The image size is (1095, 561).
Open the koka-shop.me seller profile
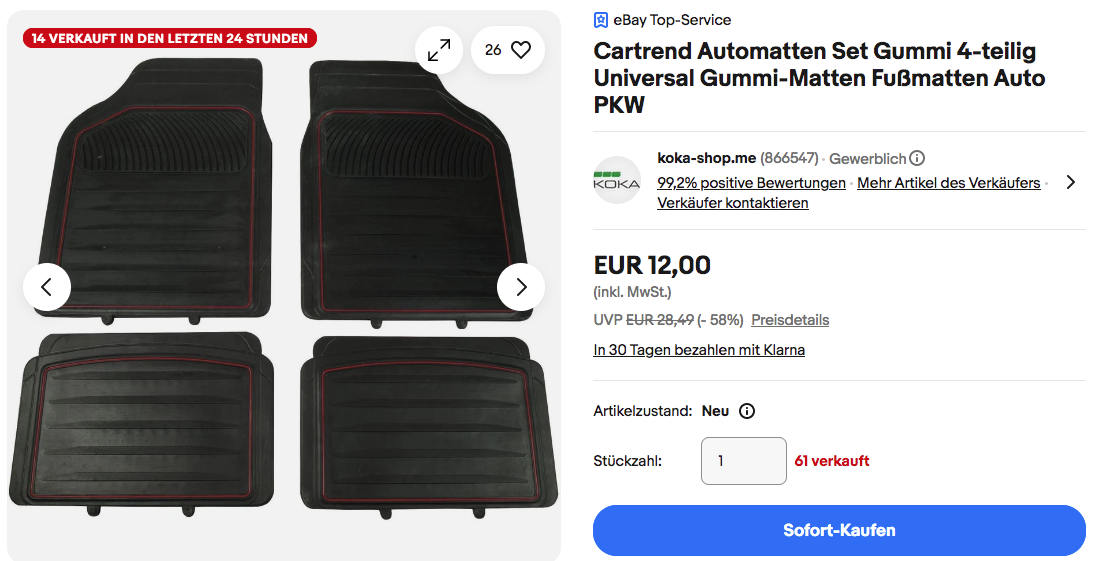(x=706, y=158)
